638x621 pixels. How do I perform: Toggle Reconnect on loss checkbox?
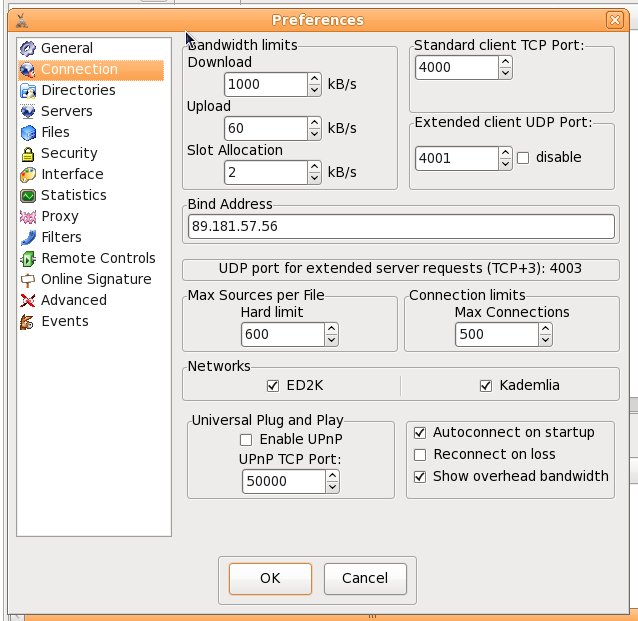click(420, 454)
